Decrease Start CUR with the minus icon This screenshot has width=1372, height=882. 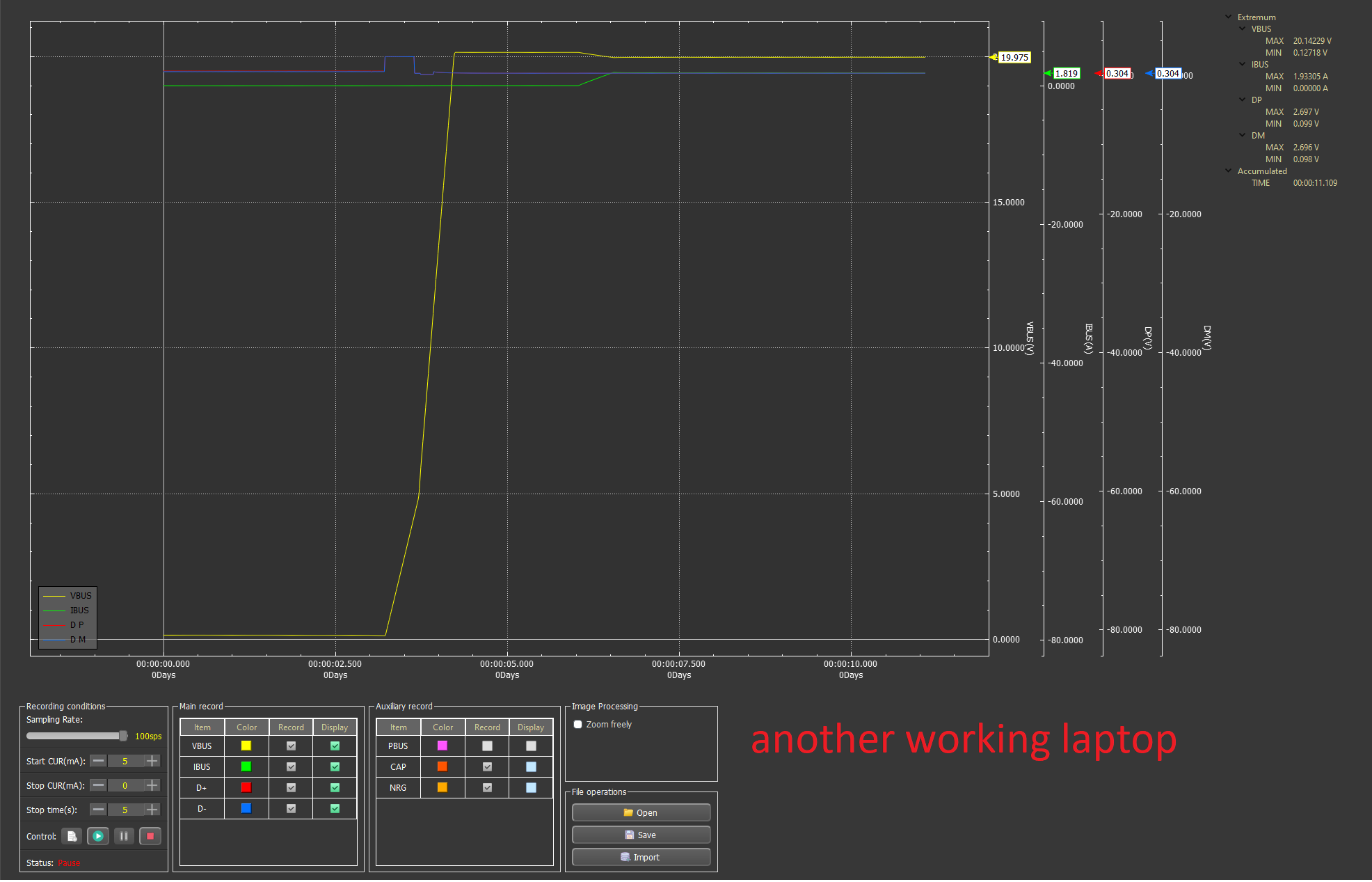tap(99, 761)
